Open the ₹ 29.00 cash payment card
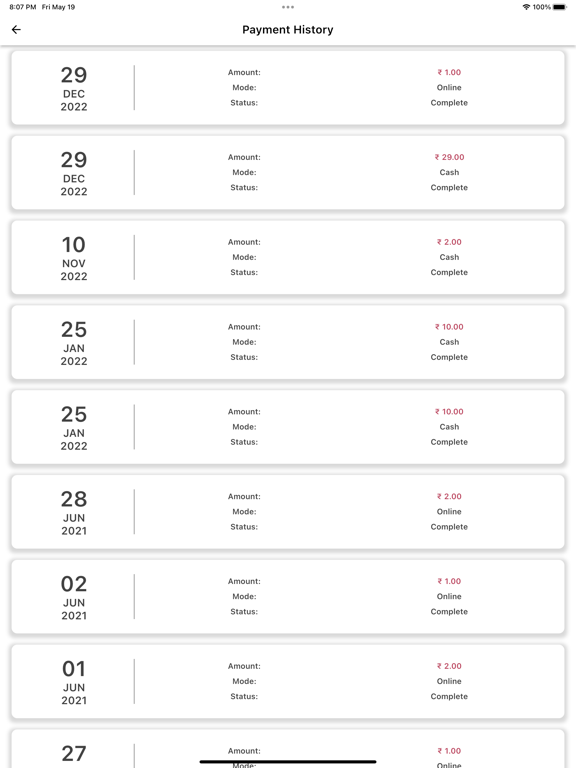Image resolution: width=576 pixels, height=768 pixels. [288, 172]
